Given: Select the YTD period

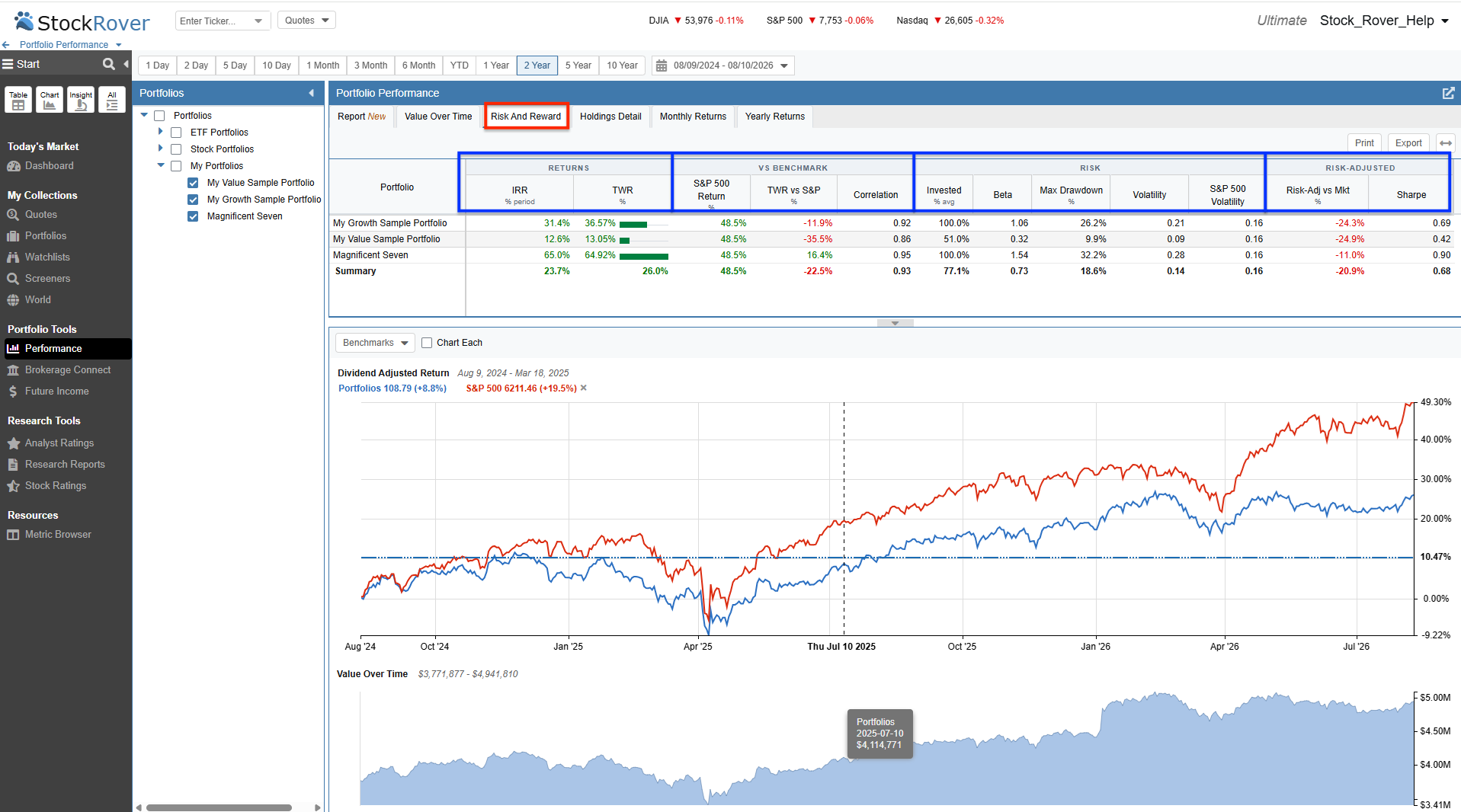Looking at the screenshot, I should (460, 66).
